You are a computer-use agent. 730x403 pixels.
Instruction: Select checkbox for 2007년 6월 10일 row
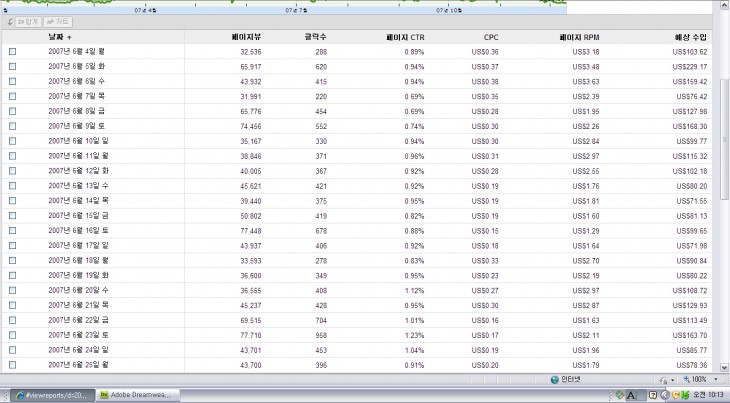[13, 141]
